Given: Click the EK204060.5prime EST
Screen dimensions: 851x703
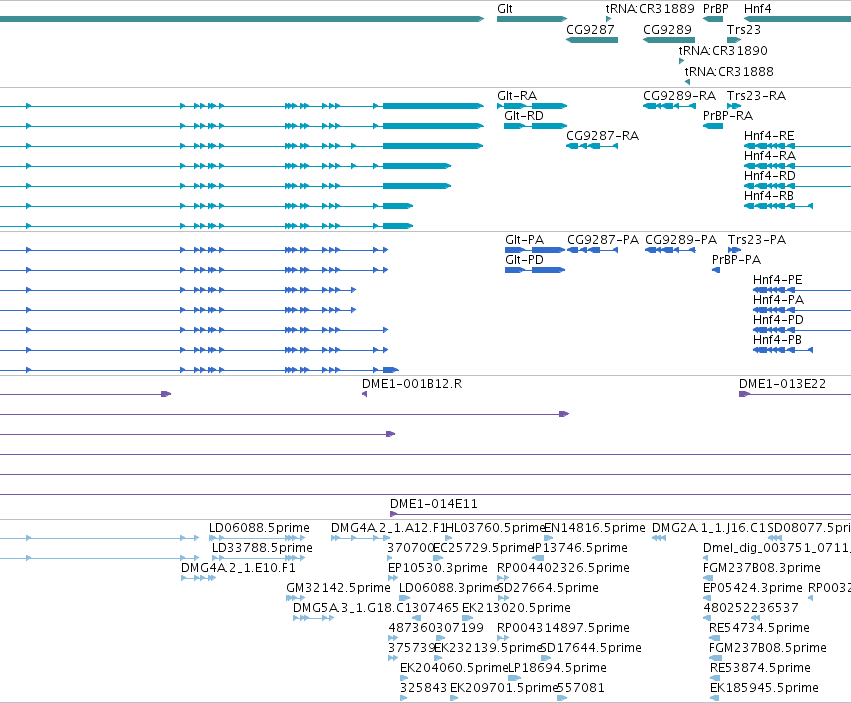Looking at the screenshot, I should coord(404,677).
